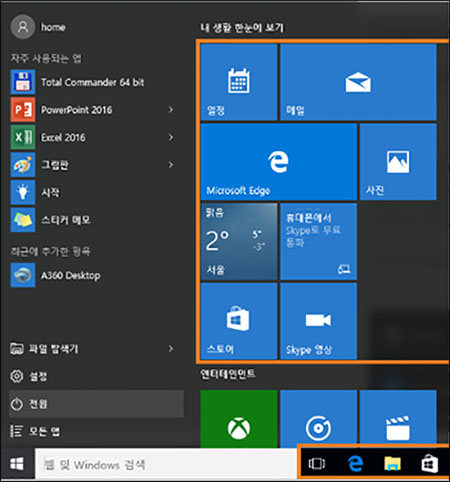Open the Skype 영상 video tile

[x=319, y=321]
